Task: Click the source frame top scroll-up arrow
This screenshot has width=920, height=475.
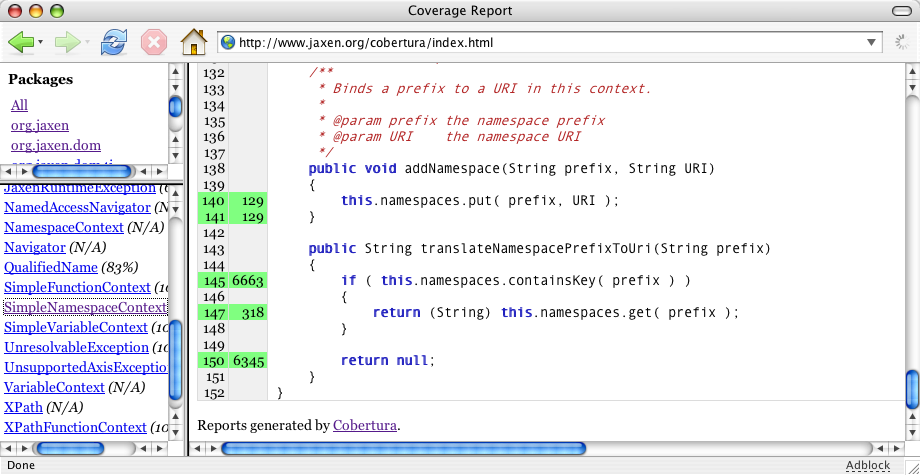Action: click(912, 72)
